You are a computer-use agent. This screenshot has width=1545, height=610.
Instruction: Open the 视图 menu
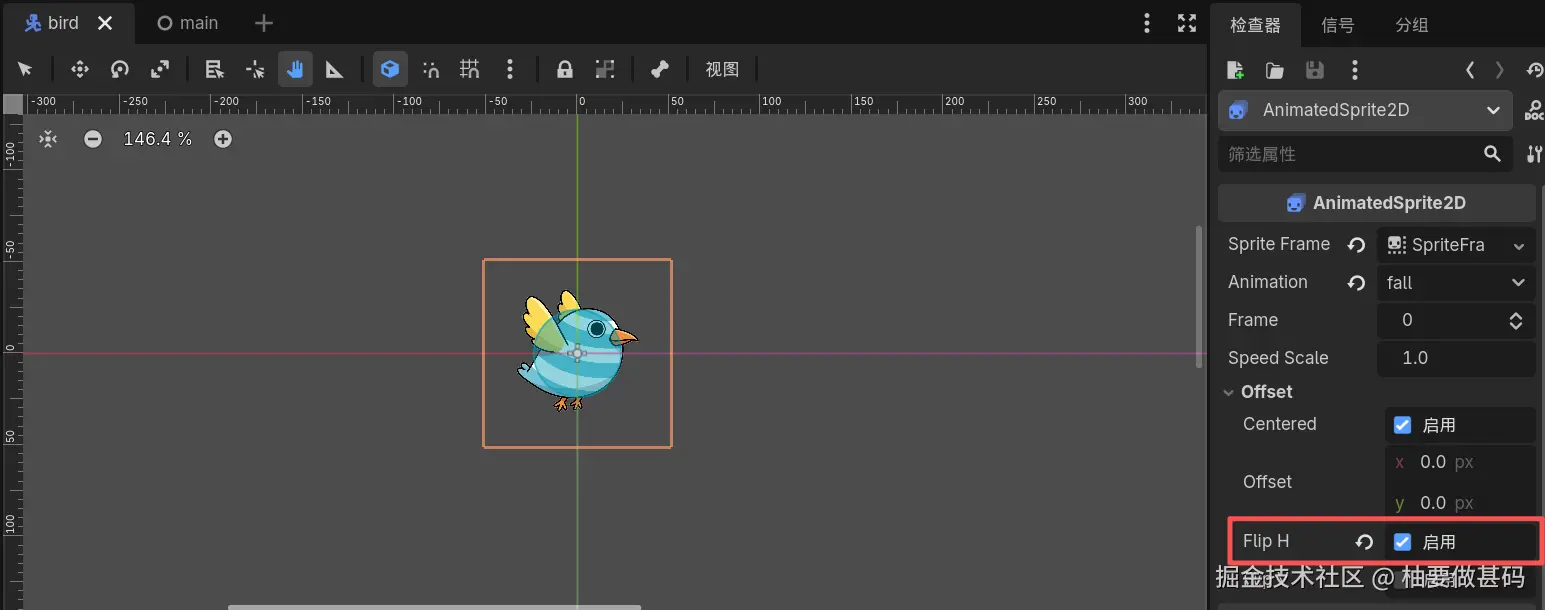tap(723, 69)
